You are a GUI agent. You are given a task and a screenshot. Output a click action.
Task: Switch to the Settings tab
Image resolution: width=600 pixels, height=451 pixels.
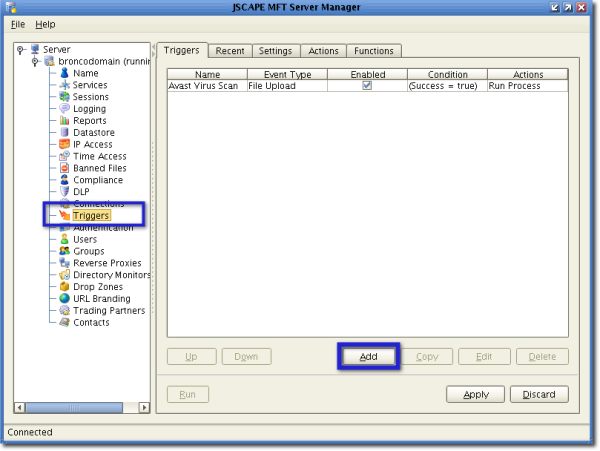coord(275,51)
